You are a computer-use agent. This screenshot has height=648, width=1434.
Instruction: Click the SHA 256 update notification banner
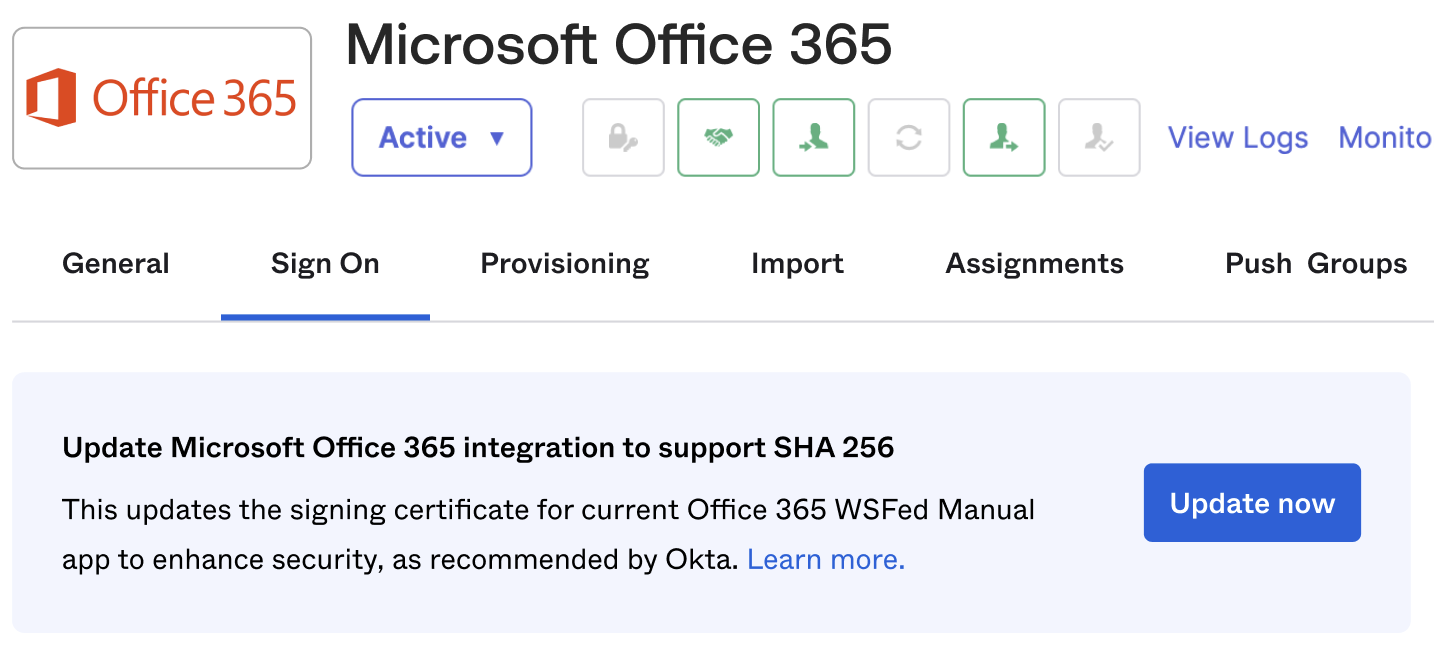717,500
